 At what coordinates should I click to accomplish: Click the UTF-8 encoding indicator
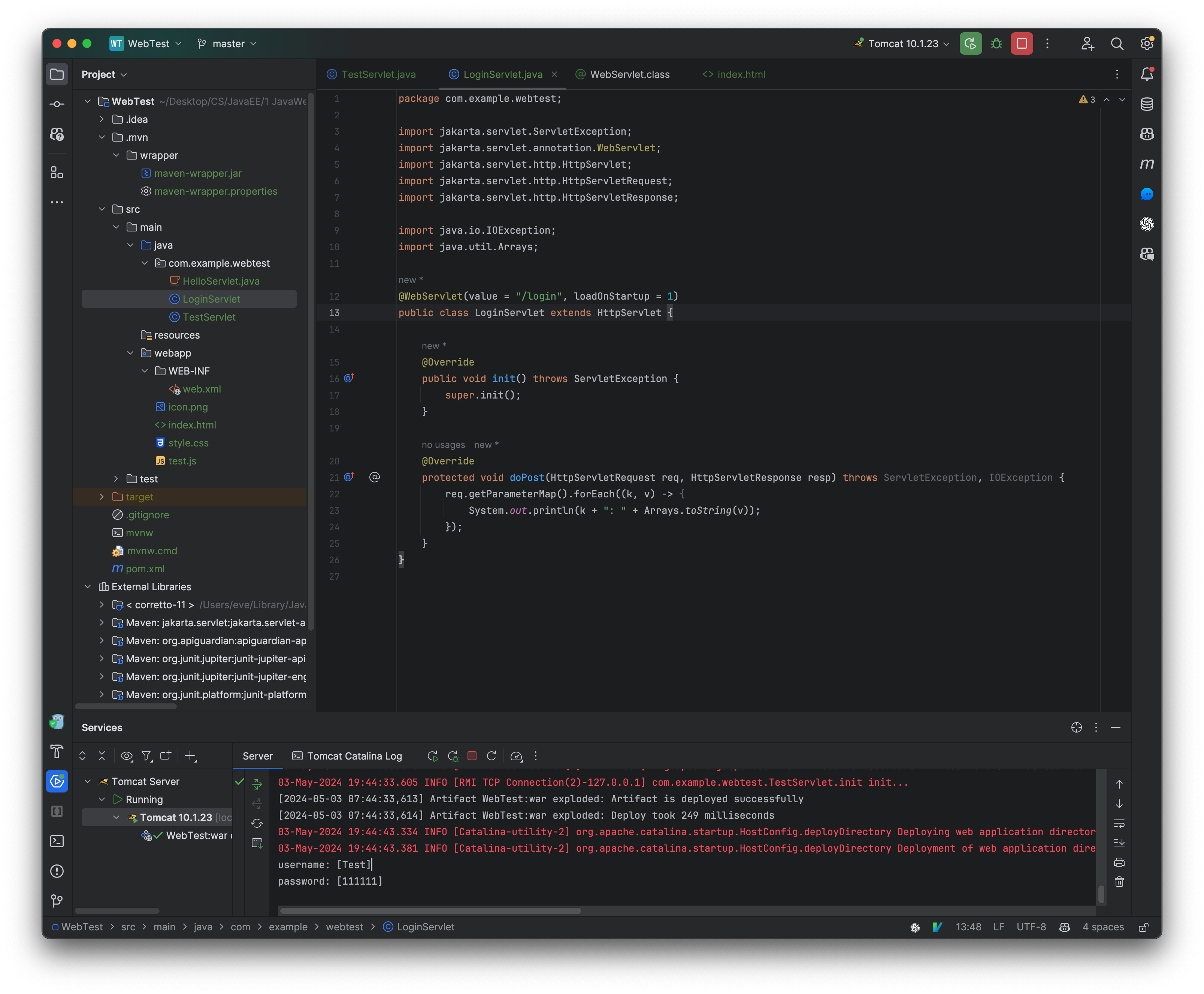point(1031,927)
